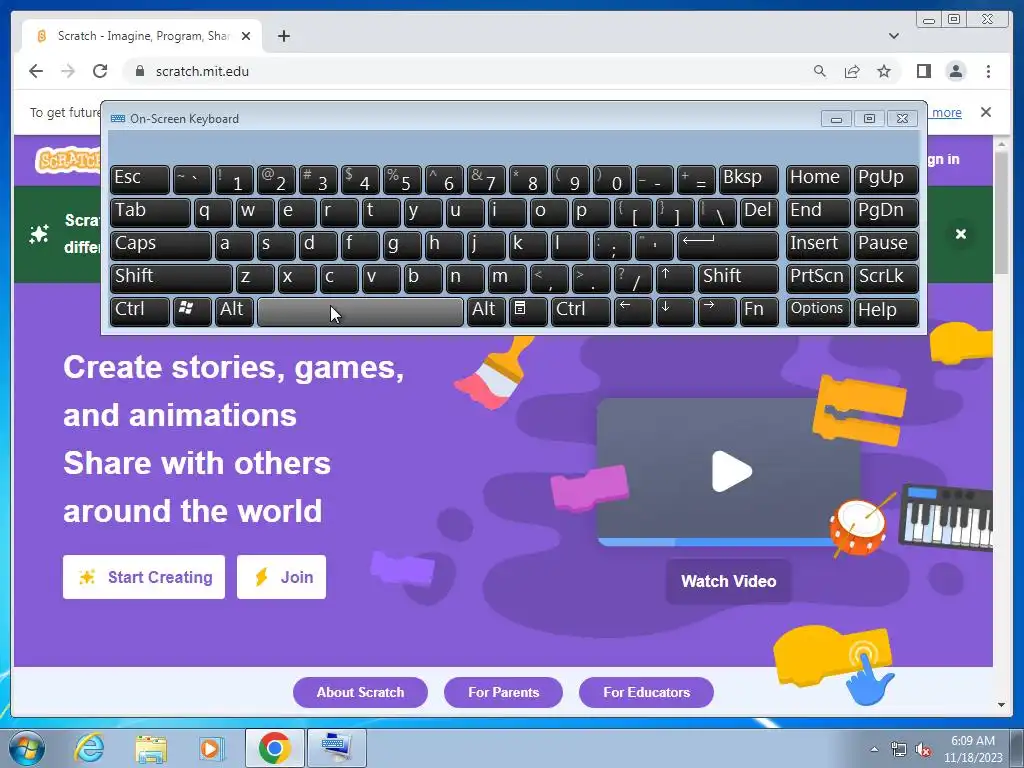
Task: Open keyboard Options key
Action: pos(818,311)
